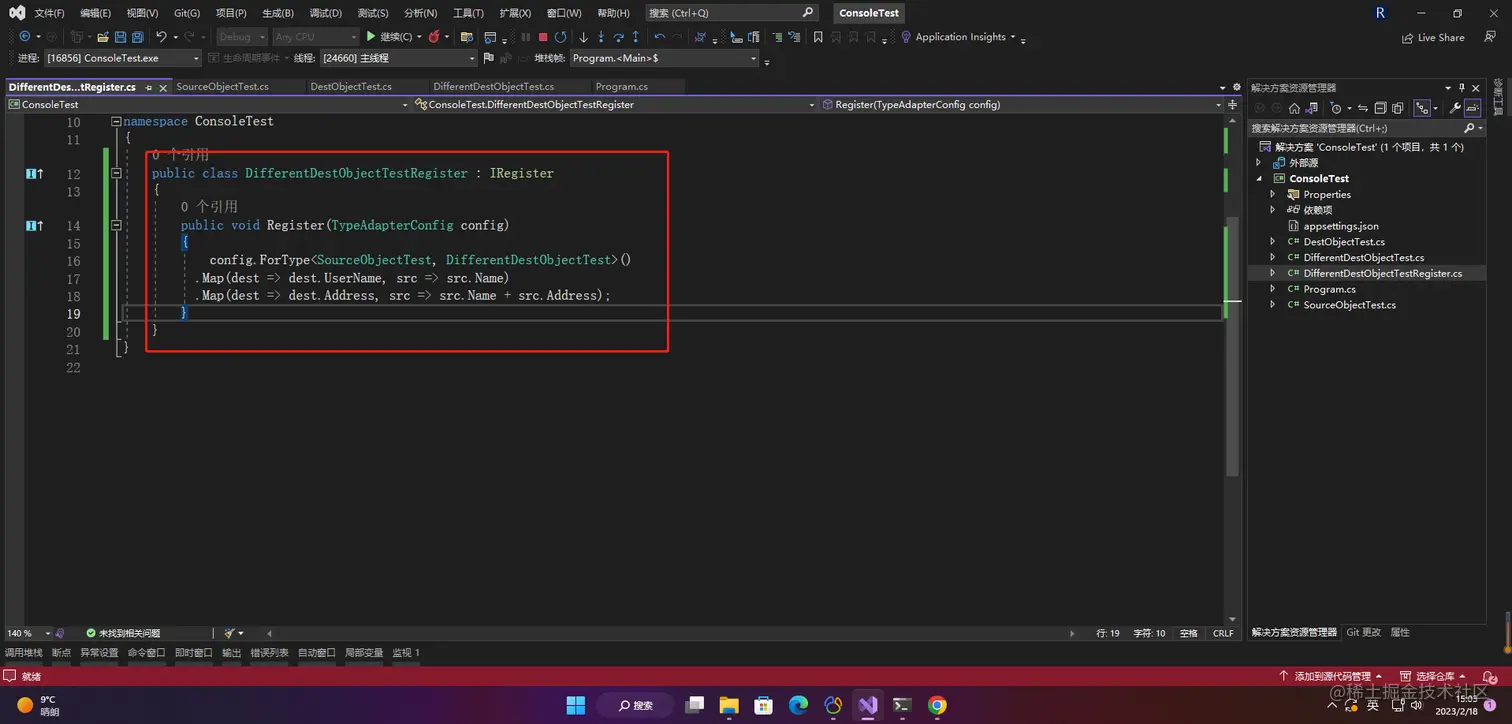Click the Step Over arrow icon
Viewport: 1512px width, 724px height.
tap(618, 37)
